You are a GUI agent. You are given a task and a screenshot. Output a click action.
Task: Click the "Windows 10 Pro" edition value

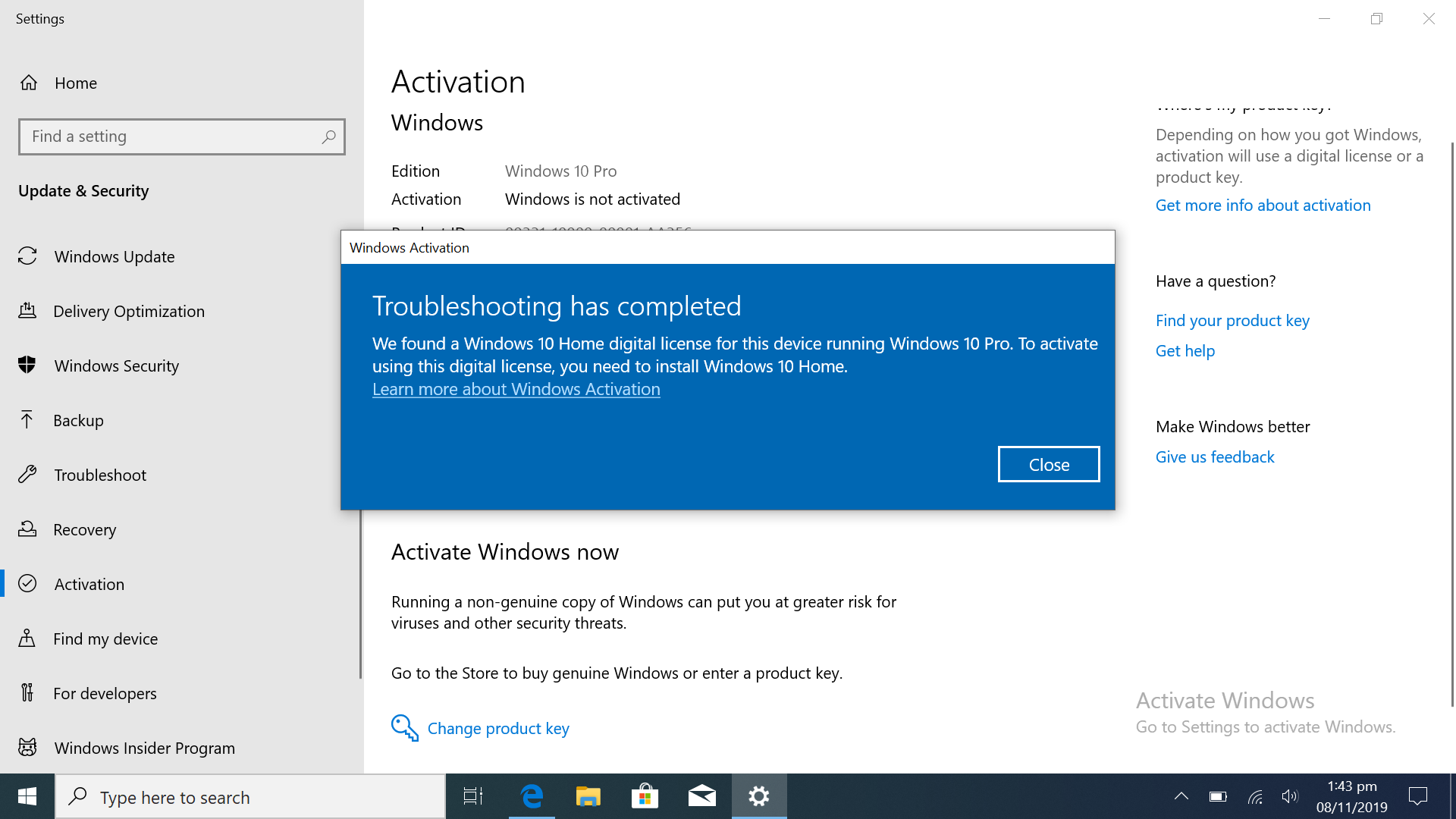click(560, 171)
